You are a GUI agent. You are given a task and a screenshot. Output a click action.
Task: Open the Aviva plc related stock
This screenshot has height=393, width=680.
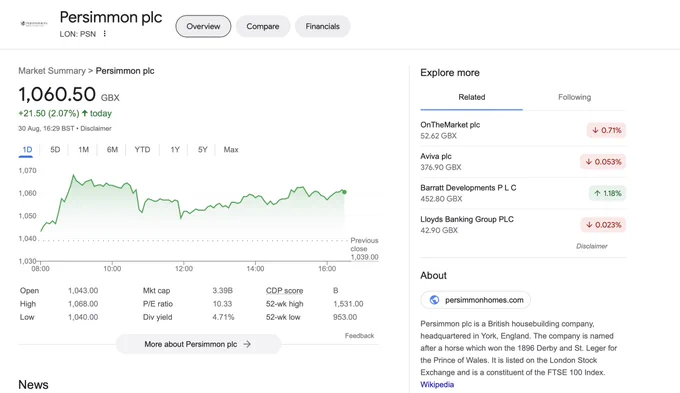523,161
